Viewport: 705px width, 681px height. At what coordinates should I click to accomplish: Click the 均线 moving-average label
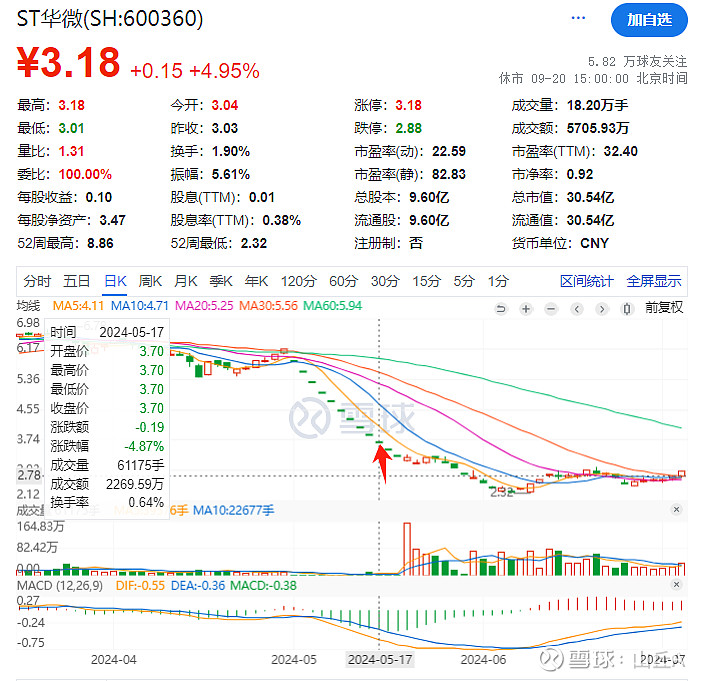tap(28, 306)
